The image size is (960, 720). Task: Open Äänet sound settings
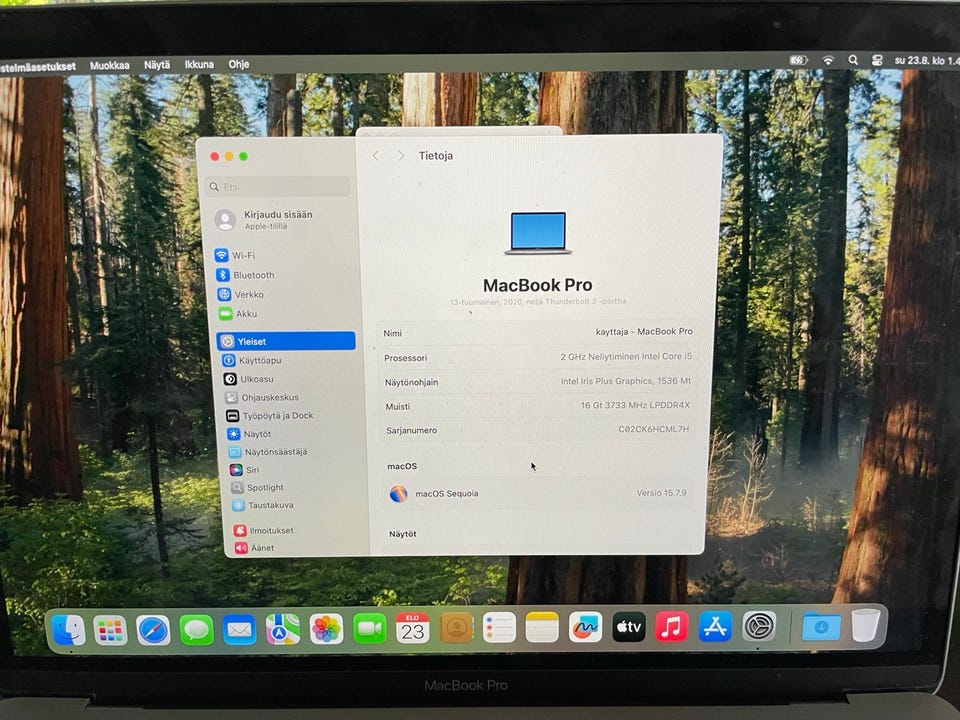pos(255,548)
